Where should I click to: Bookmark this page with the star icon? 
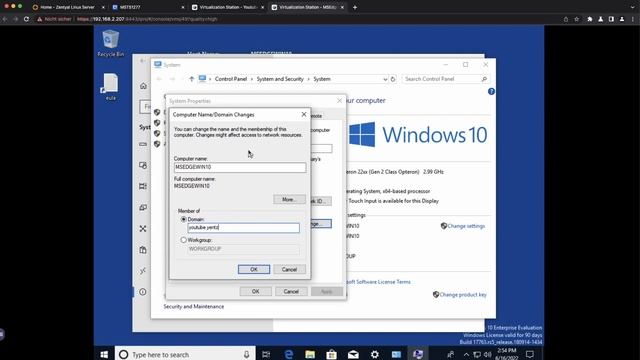(x=576, y=19)
